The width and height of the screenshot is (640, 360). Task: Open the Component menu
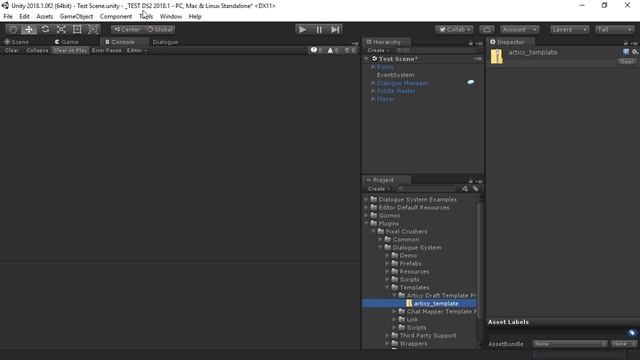[116, 16]
